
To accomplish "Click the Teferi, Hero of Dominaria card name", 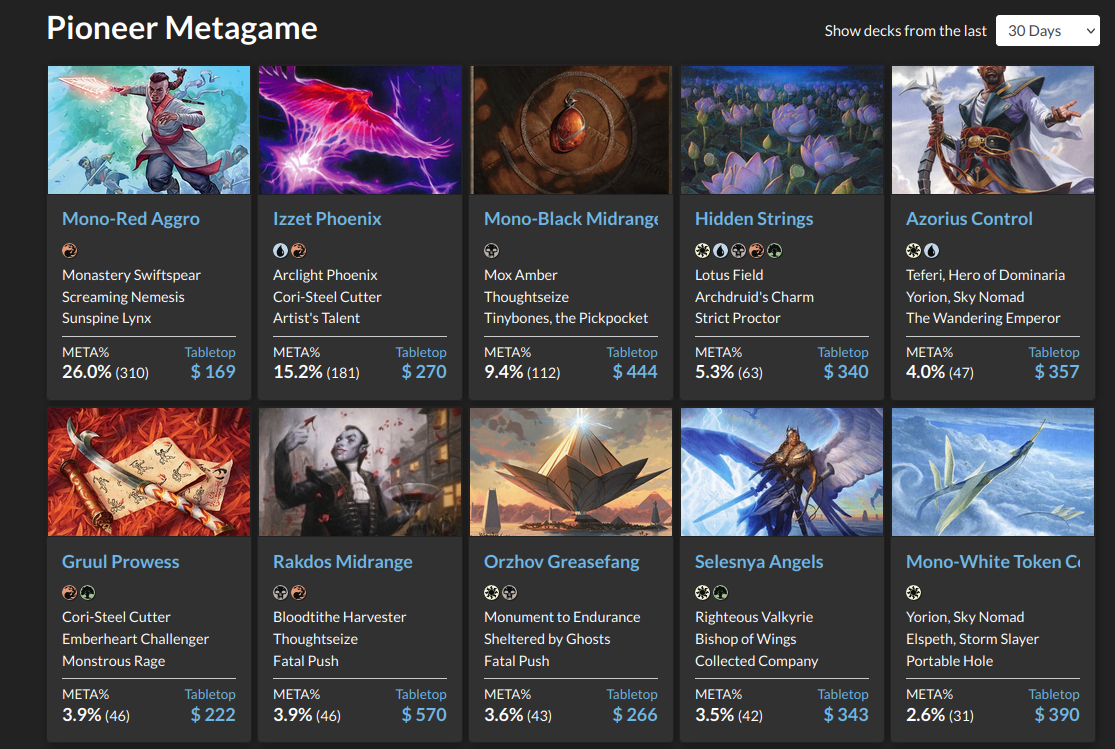I will click(985, 275).
